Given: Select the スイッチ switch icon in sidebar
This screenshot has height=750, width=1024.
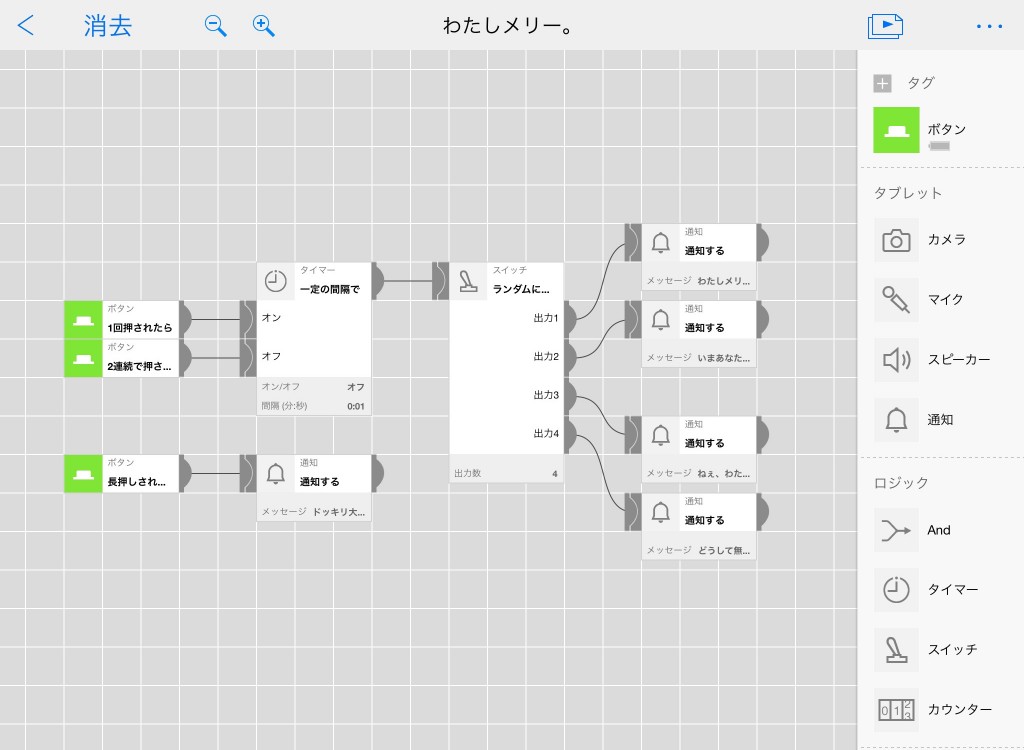Looking at the screenshot, I should point(896,650).
